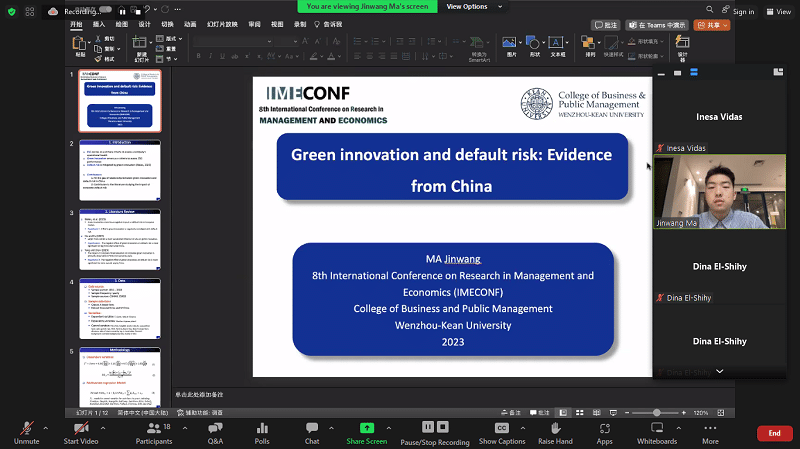The height and width of the screenshot is (449, 800).
Task: Open the View layout button top right
Action: point(777,12)
